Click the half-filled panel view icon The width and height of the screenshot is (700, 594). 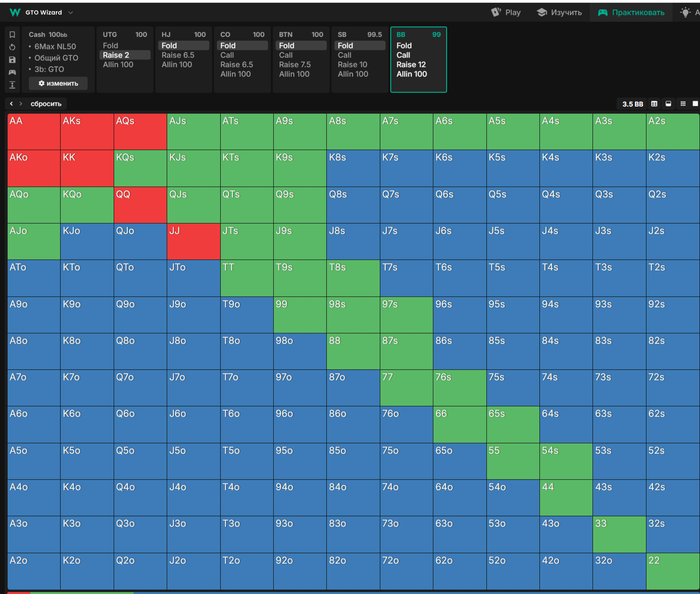coord(668,104)
